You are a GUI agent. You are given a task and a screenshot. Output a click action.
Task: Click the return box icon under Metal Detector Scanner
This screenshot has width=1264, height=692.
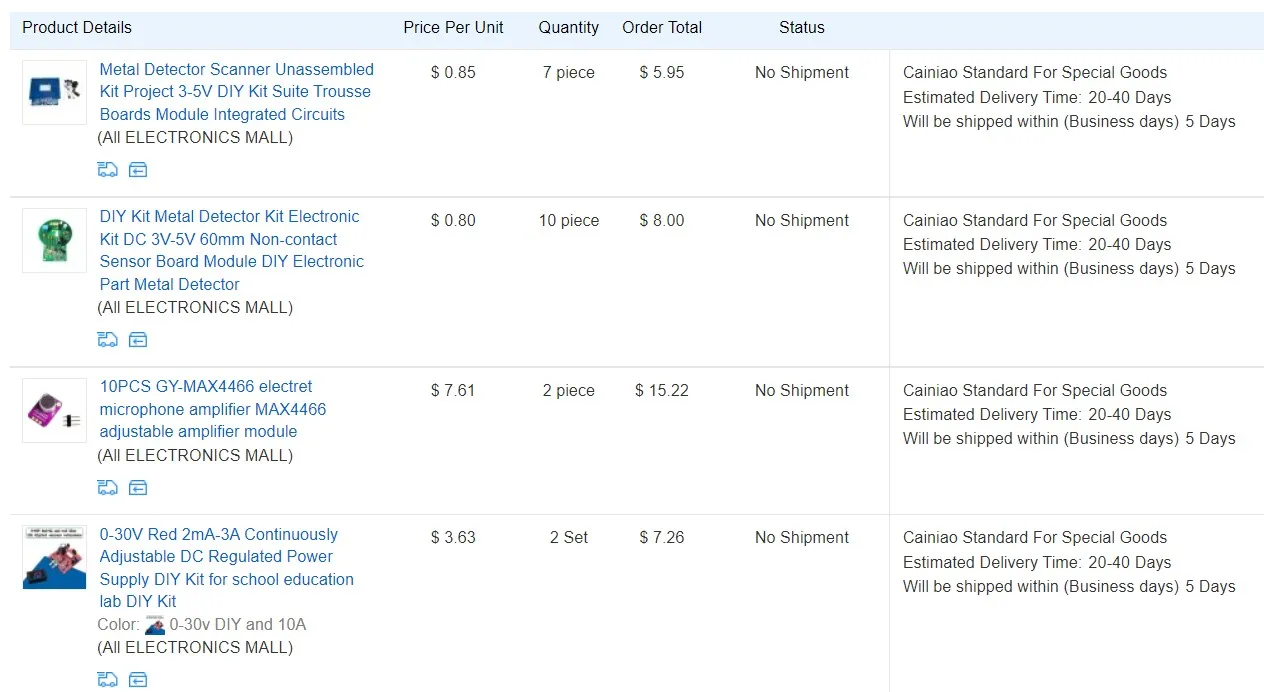pos(138,169)
